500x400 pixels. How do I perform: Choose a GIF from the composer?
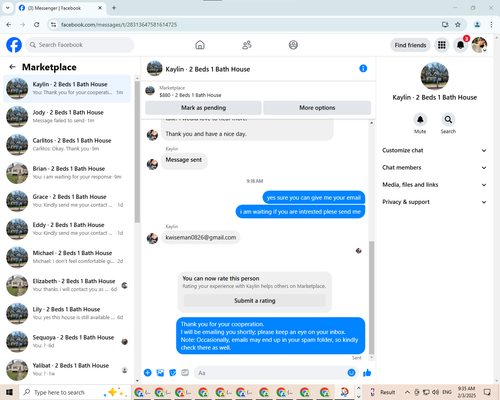coord(185,373)
